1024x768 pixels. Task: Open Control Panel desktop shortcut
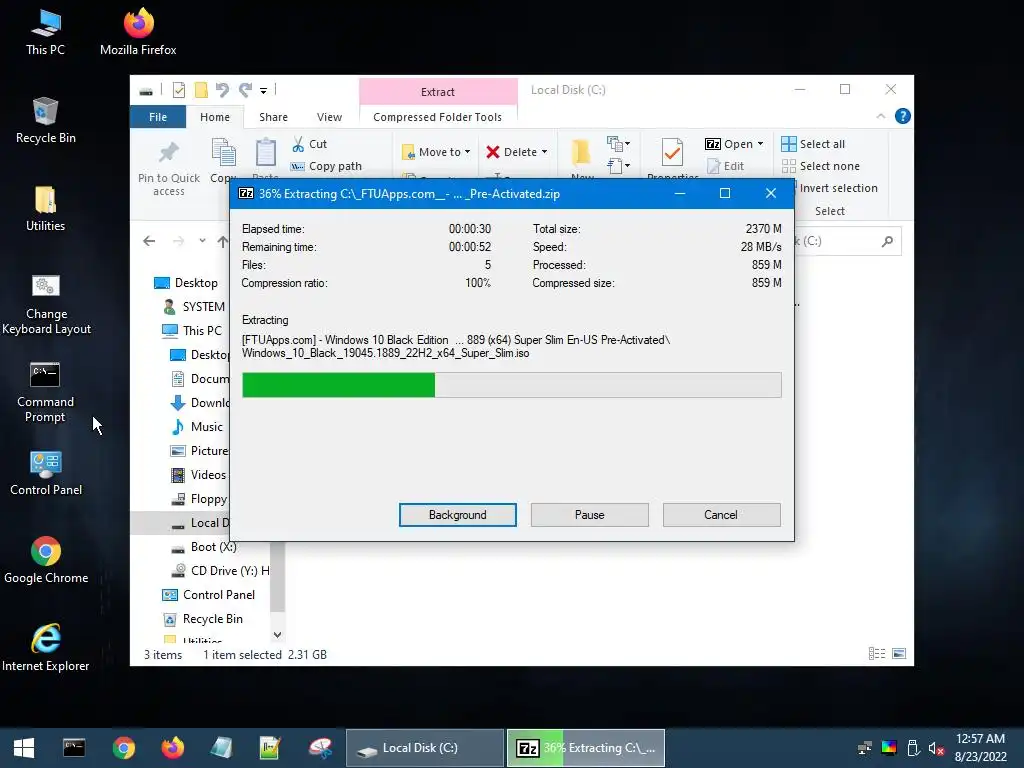tap(46, 473)
